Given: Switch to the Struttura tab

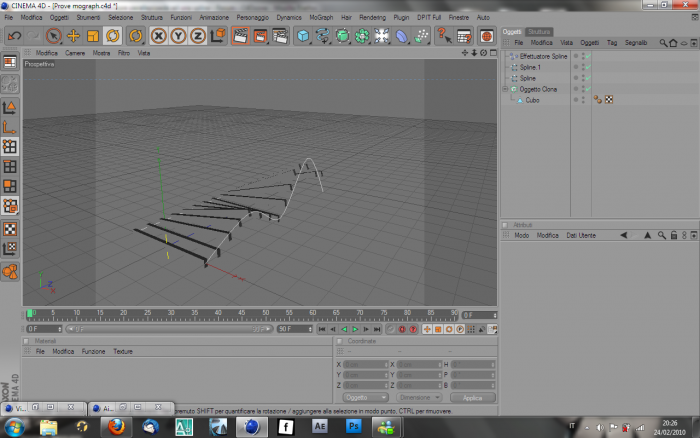Looking at the screenshot, I should (539, 32).
